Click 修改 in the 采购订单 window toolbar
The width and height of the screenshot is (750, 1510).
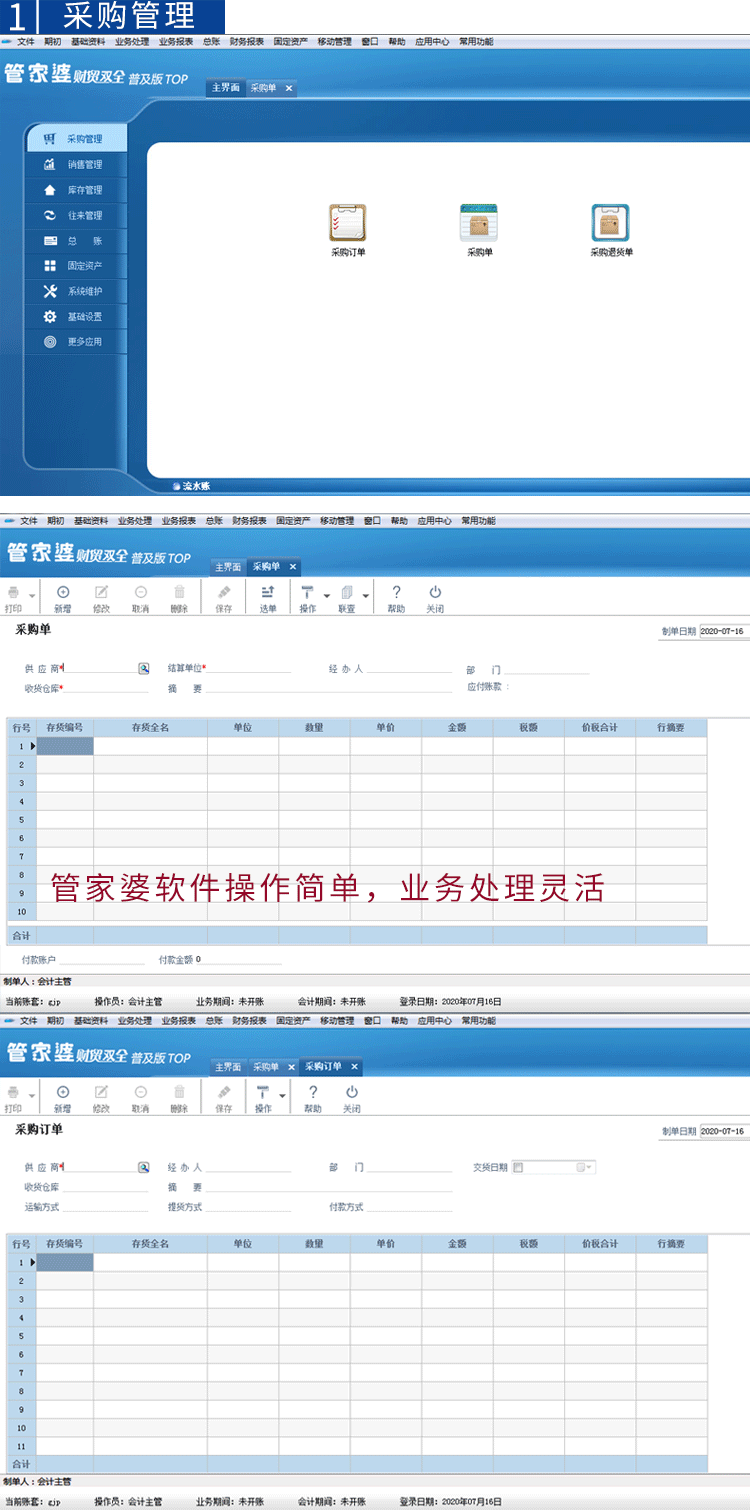(x=101, y=1099)
